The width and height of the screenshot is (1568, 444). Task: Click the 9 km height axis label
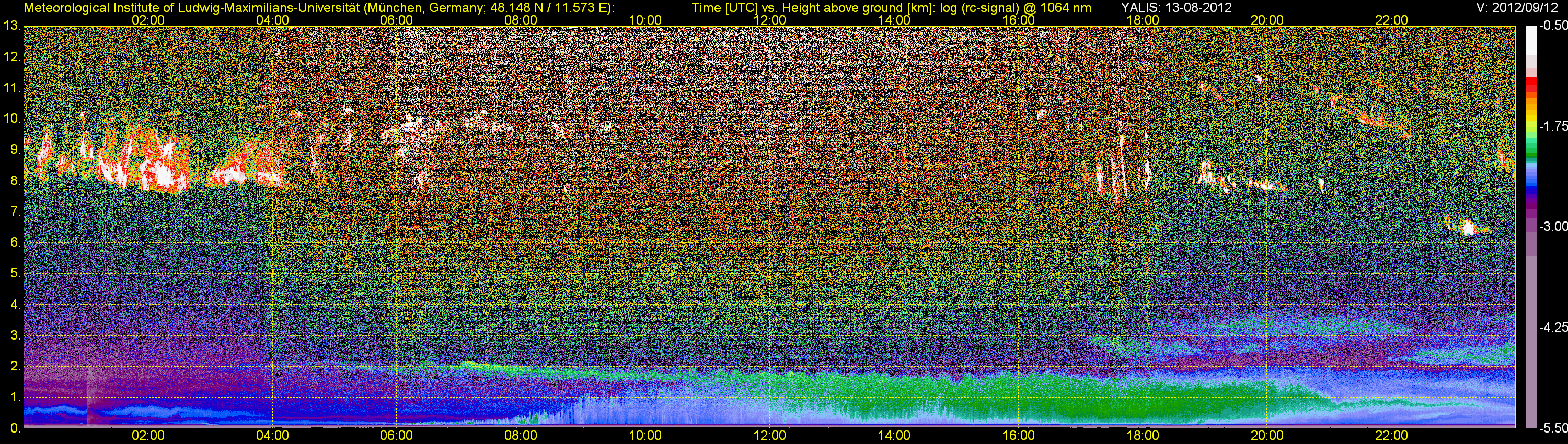point(15,149)
